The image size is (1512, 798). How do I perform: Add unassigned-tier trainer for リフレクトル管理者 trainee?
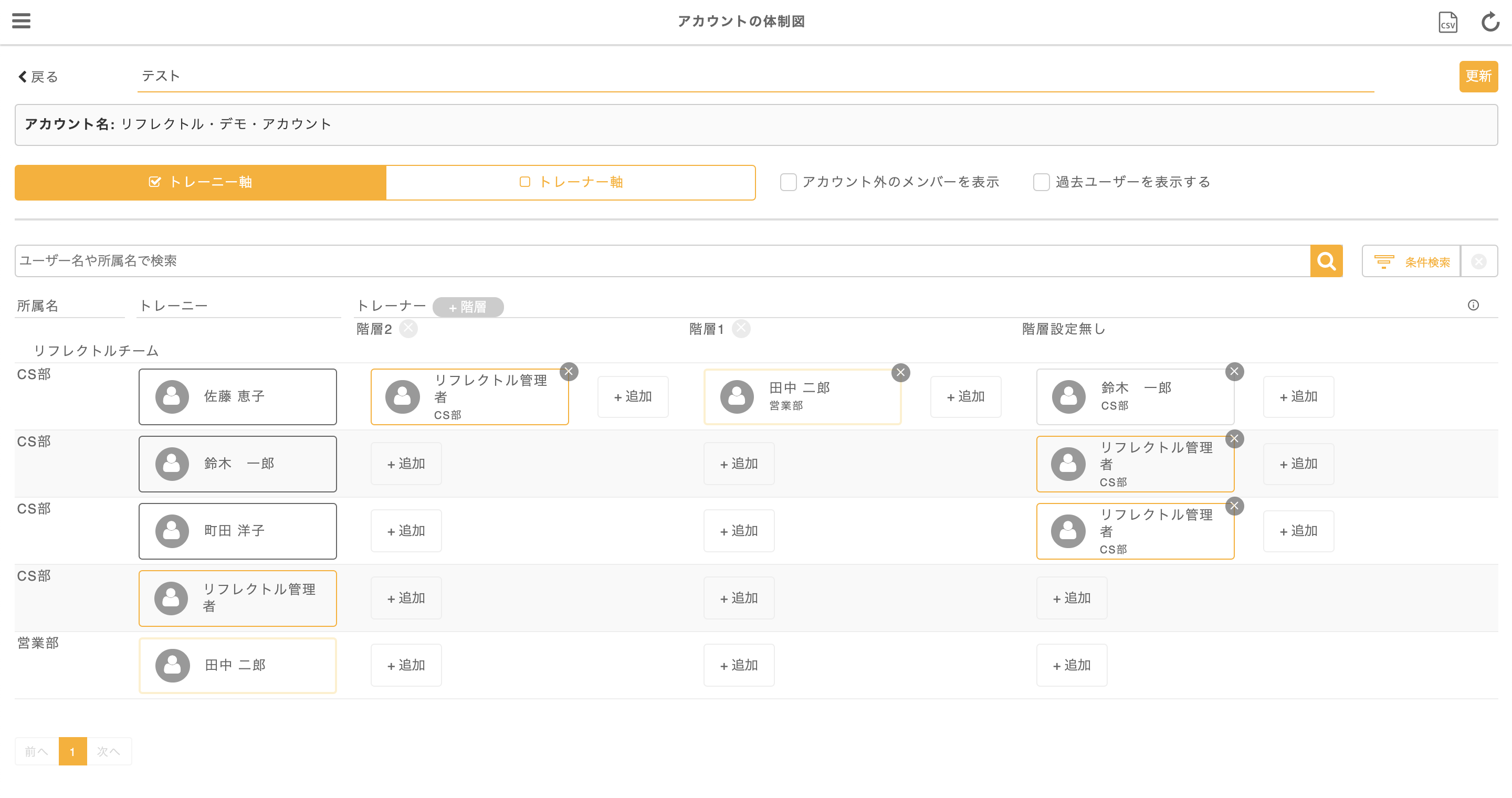(x=1072, y=598)
